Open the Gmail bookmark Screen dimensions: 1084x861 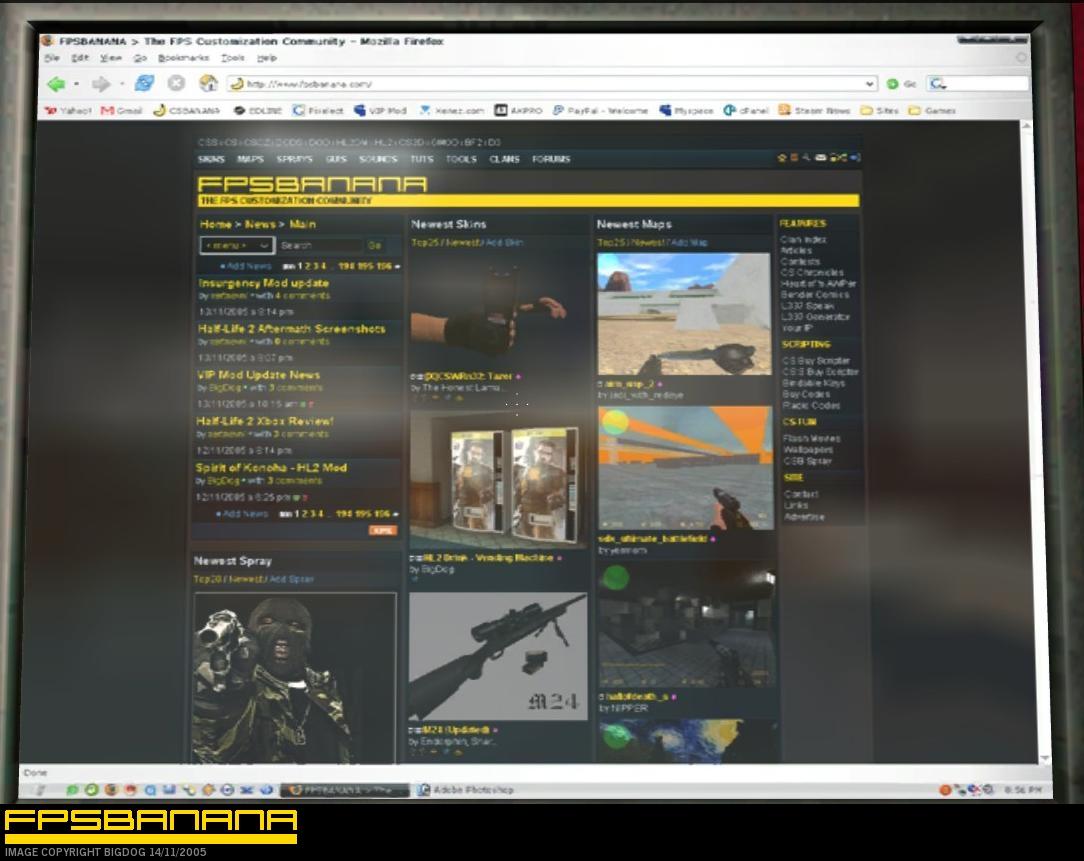pyautogui.click(x=122, y=110)
